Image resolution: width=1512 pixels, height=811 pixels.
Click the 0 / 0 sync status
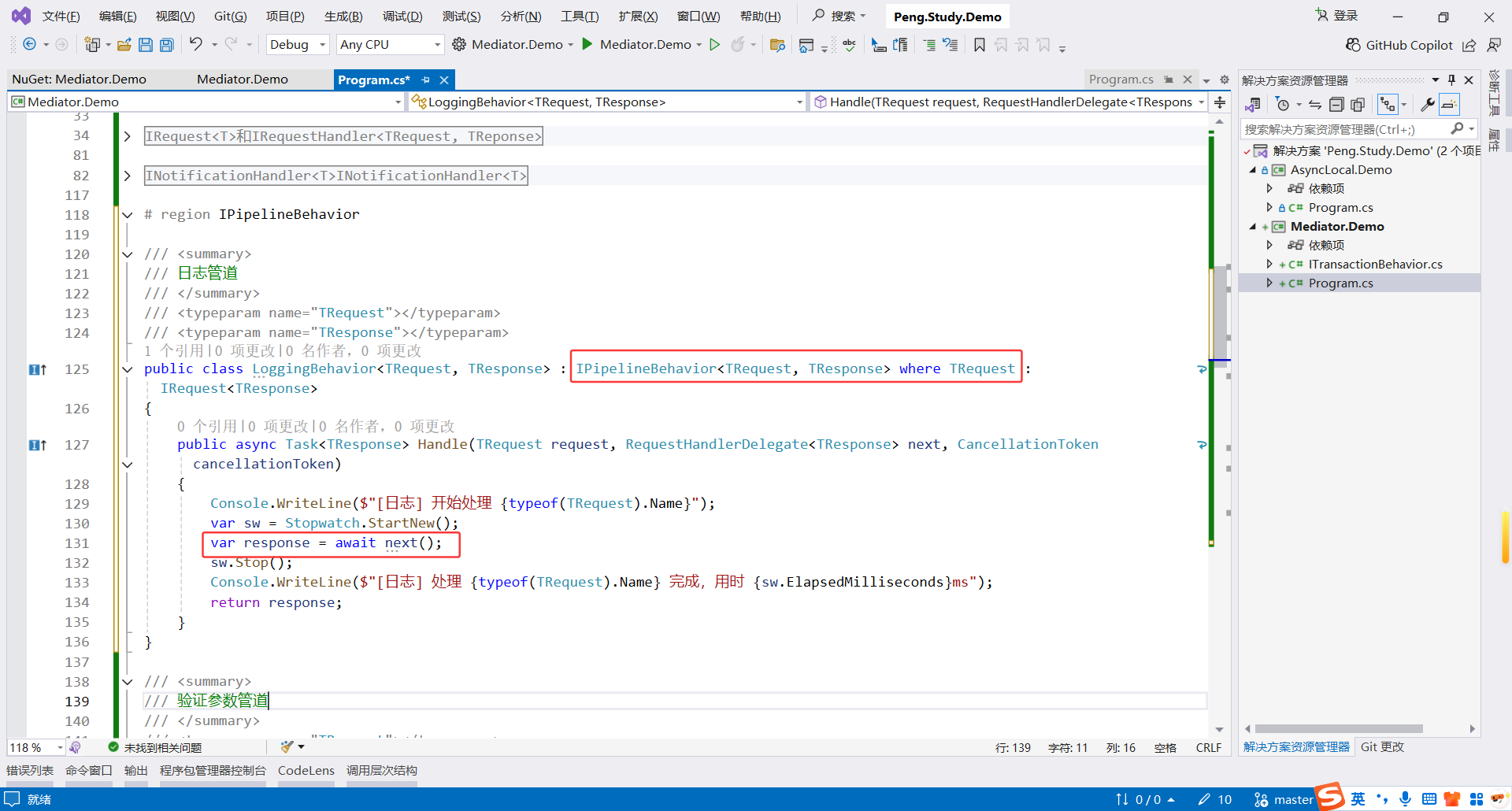1146,800
